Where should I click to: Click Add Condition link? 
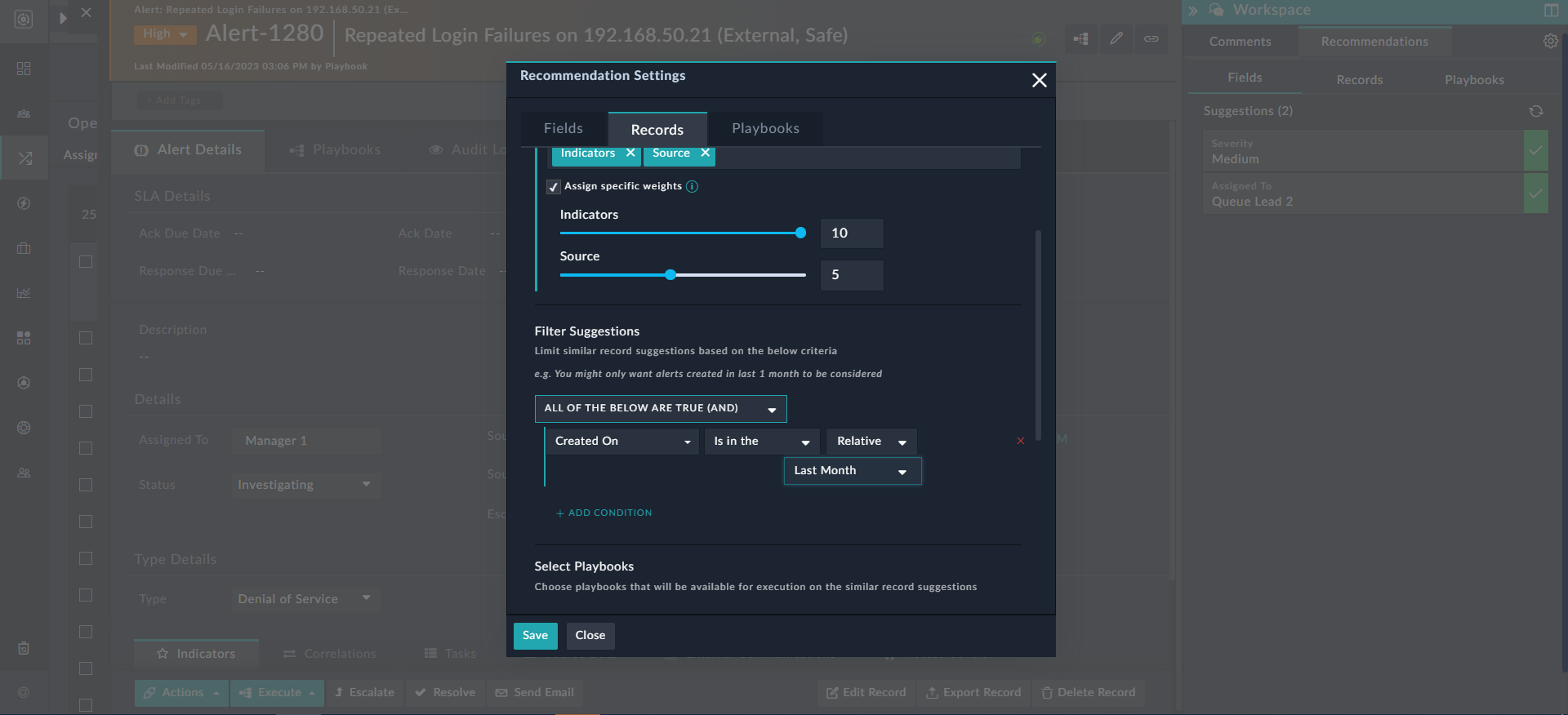coord(604,513)
